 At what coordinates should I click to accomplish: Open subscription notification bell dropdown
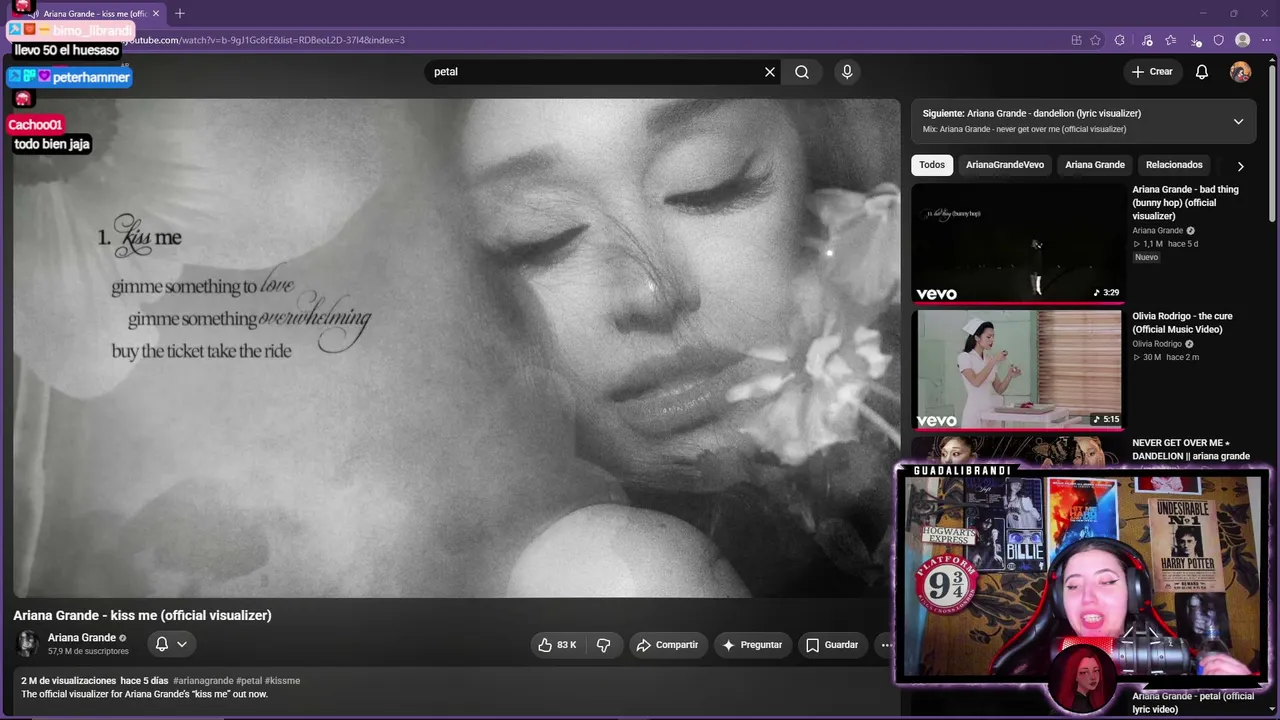point(171,644)
